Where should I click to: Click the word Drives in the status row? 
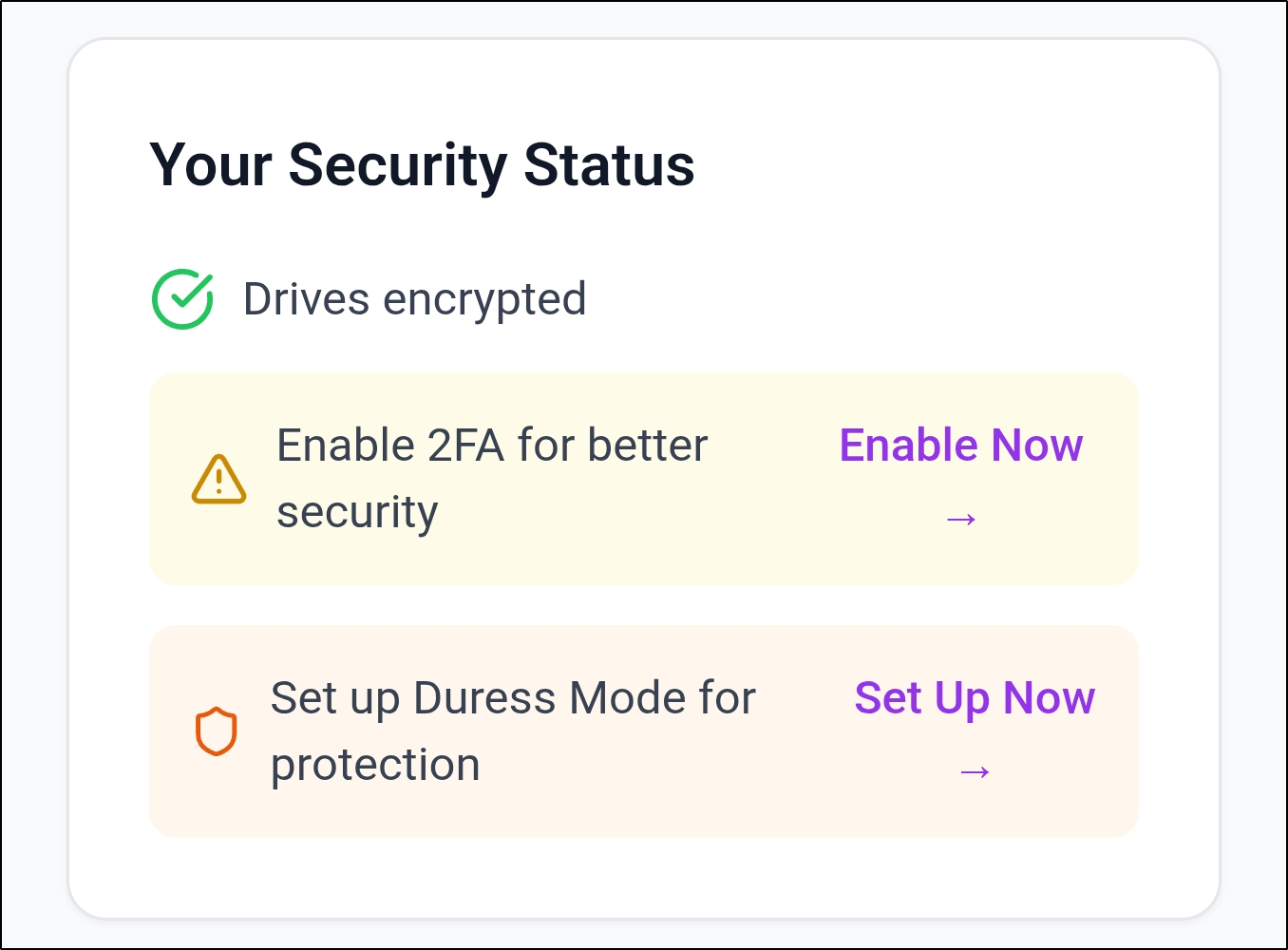(306, 299)
